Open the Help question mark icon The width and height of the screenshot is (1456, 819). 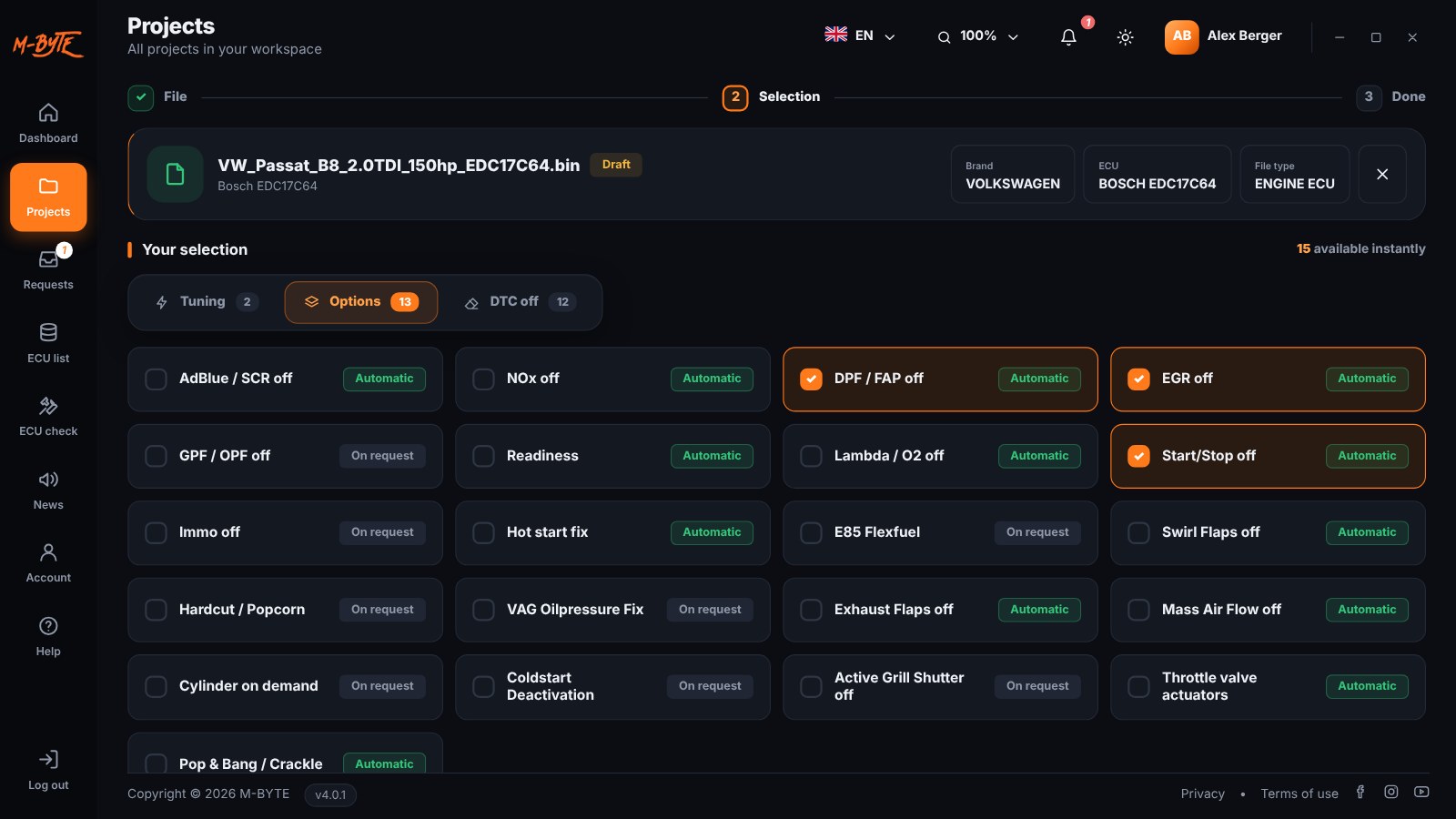point(48,626)
